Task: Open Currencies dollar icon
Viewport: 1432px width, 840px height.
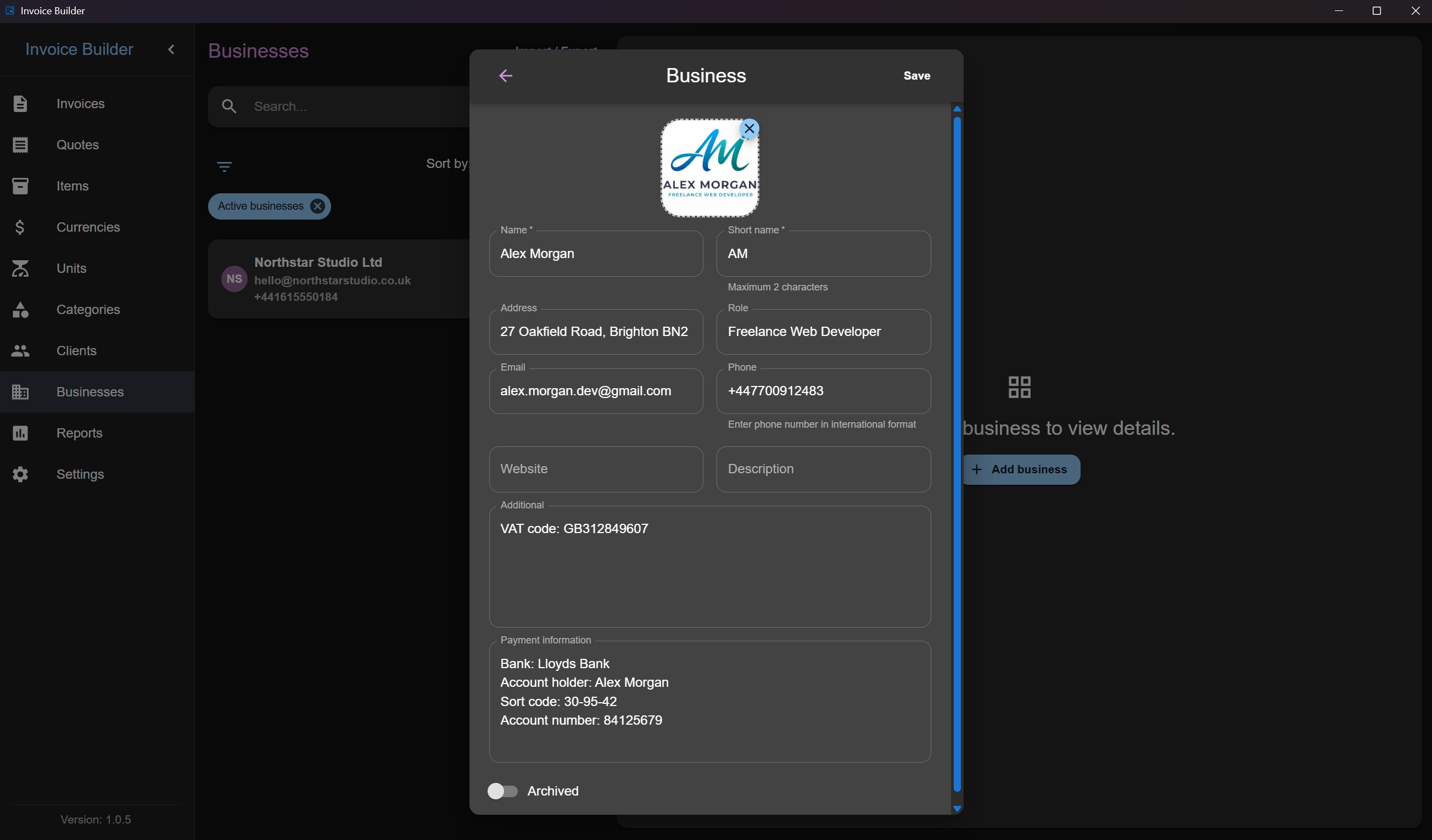Action: 20,227
